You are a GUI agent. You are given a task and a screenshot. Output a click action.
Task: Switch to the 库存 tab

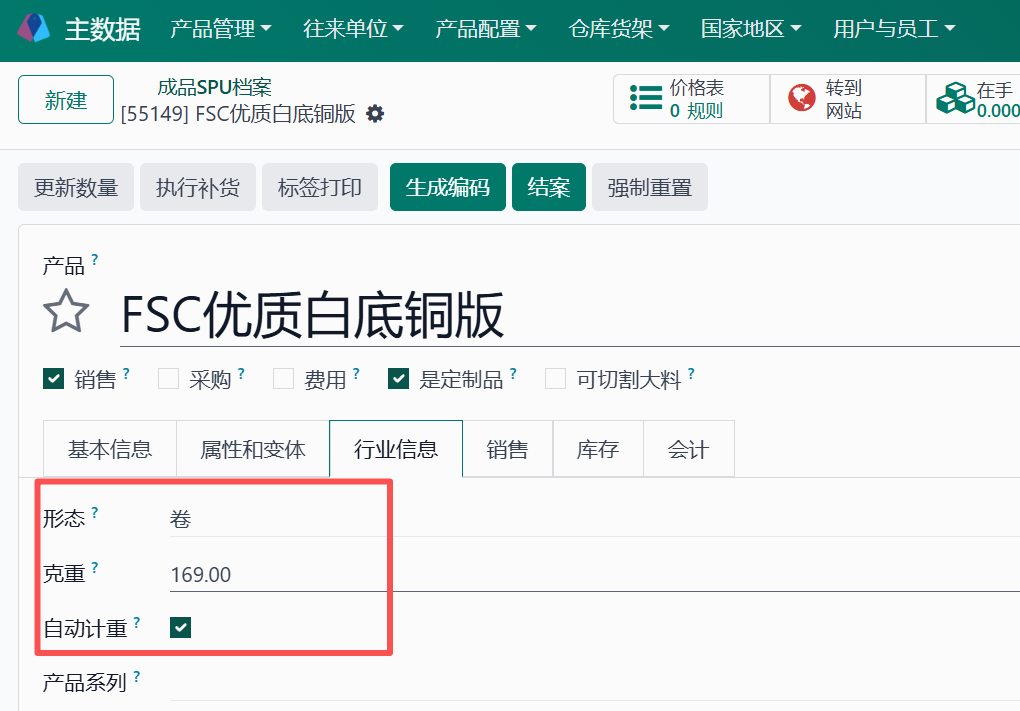(x=597, y=449)
